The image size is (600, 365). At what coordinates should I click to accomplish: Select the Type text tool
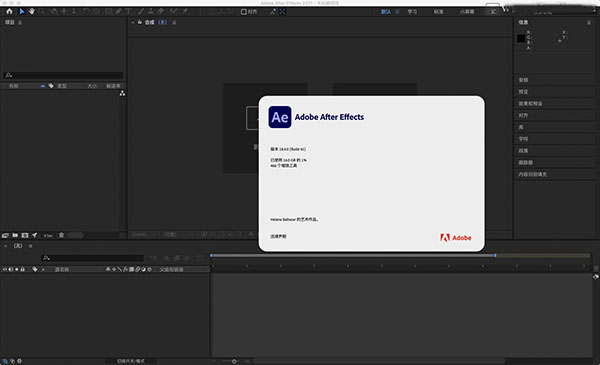(x=129, y=11)
